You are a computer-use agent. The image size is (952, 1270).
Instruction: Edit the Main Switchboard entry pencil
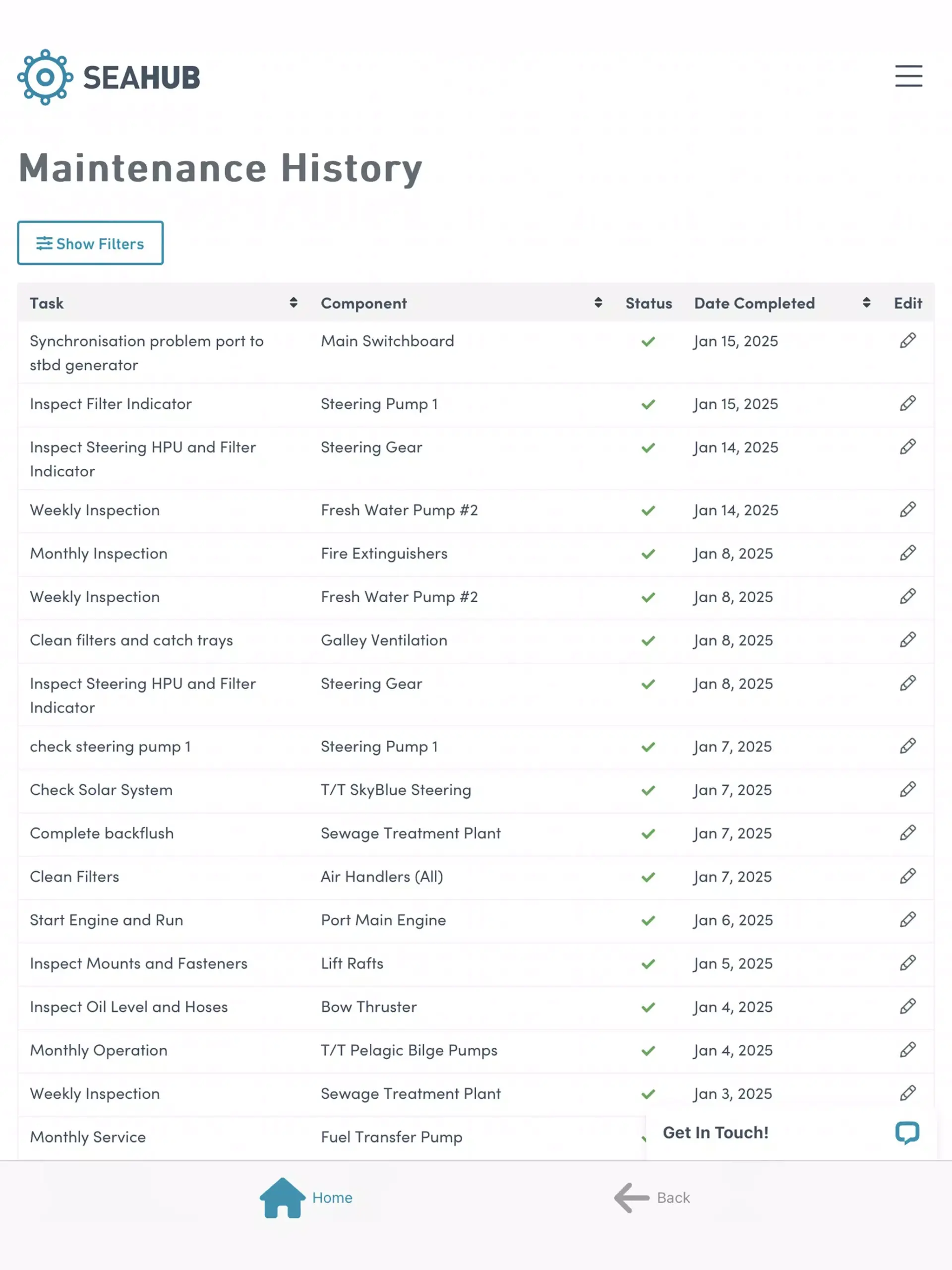coord(907,340)
